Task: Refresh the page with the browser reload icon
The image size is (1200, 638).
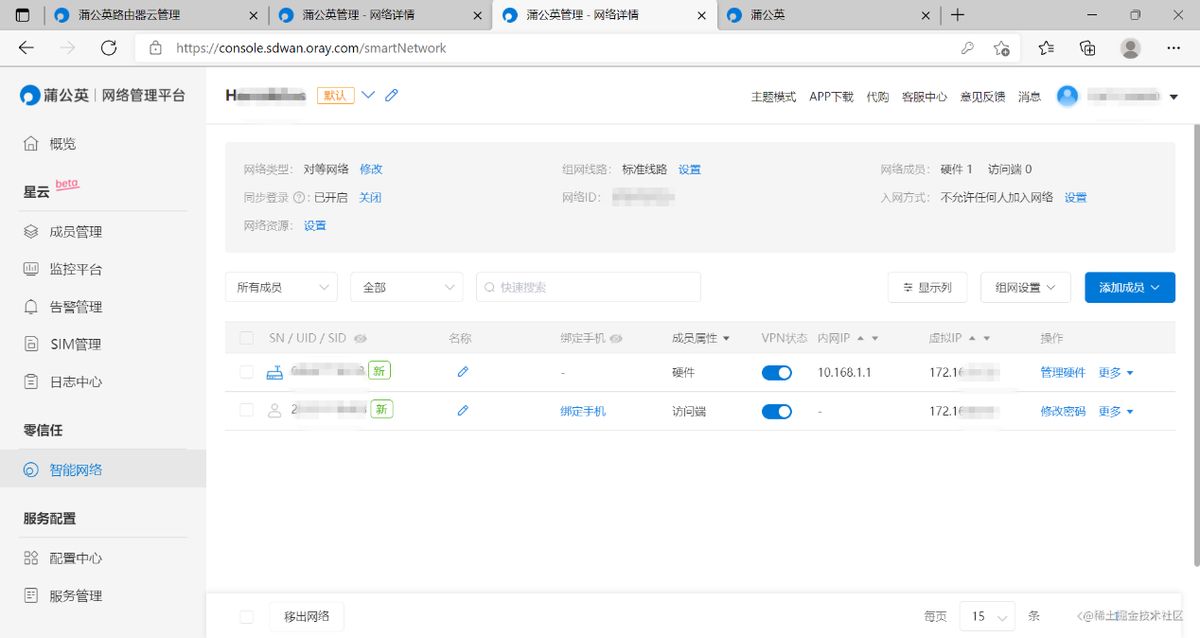Action: click(x=109, y=48)
